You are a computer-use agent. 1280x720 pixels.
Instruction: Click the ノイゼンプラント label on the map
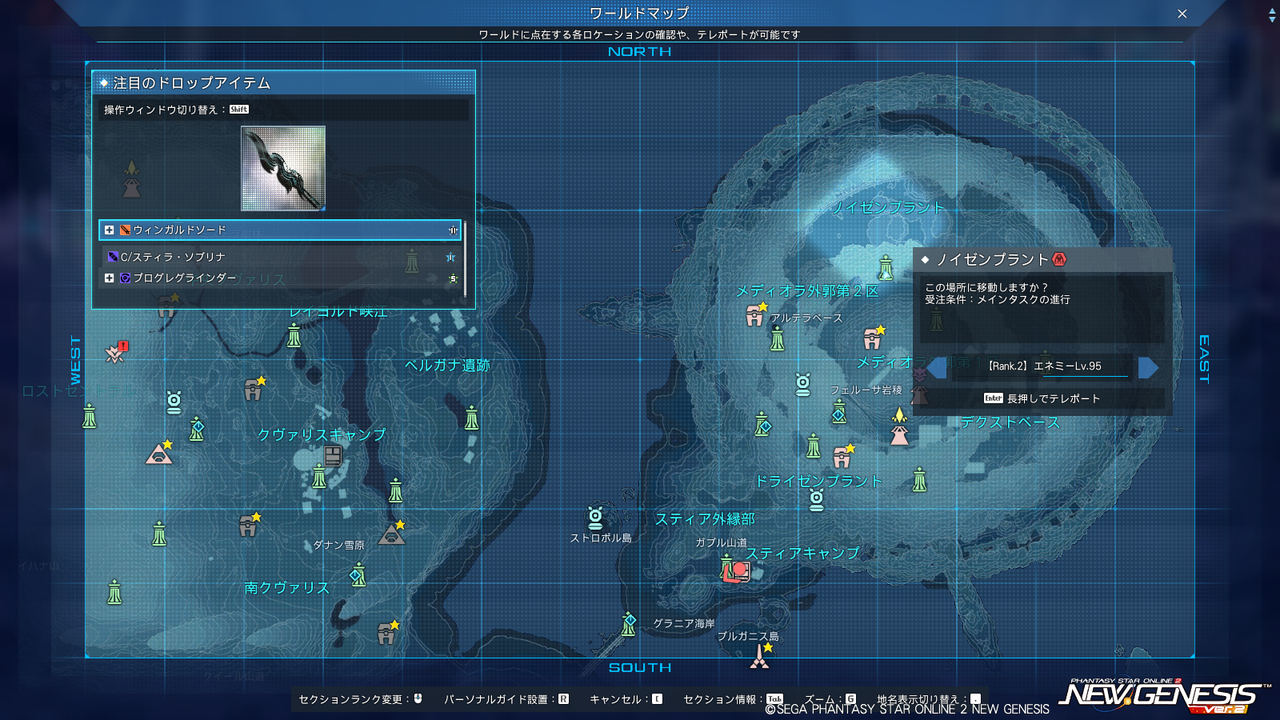[888, 207]
